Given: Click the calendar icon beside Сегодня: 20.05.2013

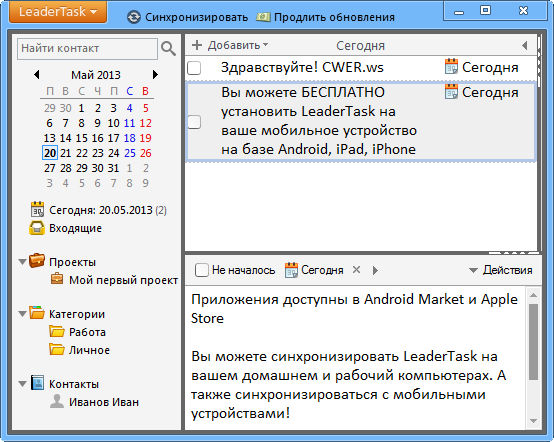Looking at the screenshot, I should tap(37, 209).
